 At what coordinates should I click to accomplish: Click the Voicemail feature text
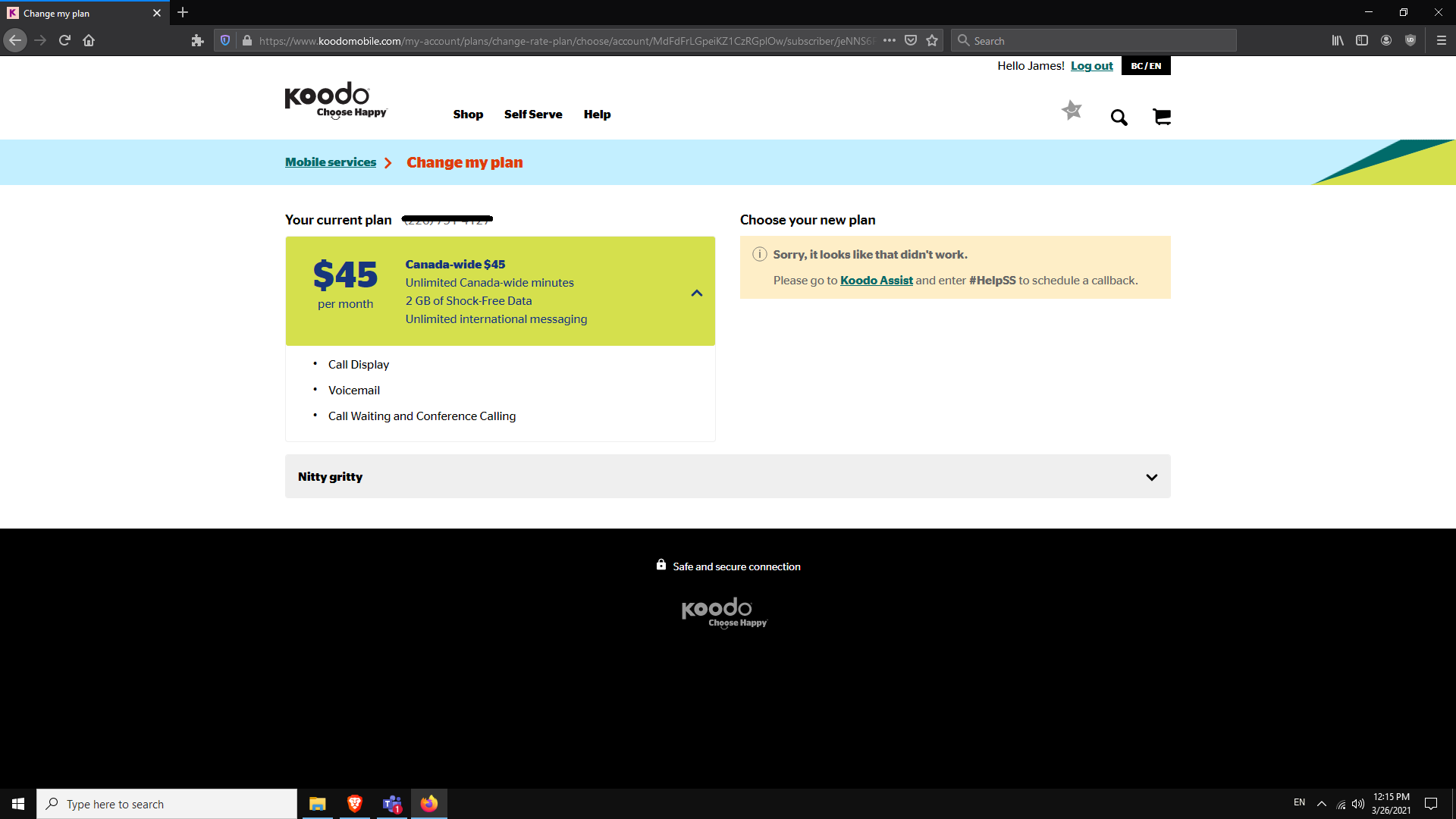coord(354,391)
